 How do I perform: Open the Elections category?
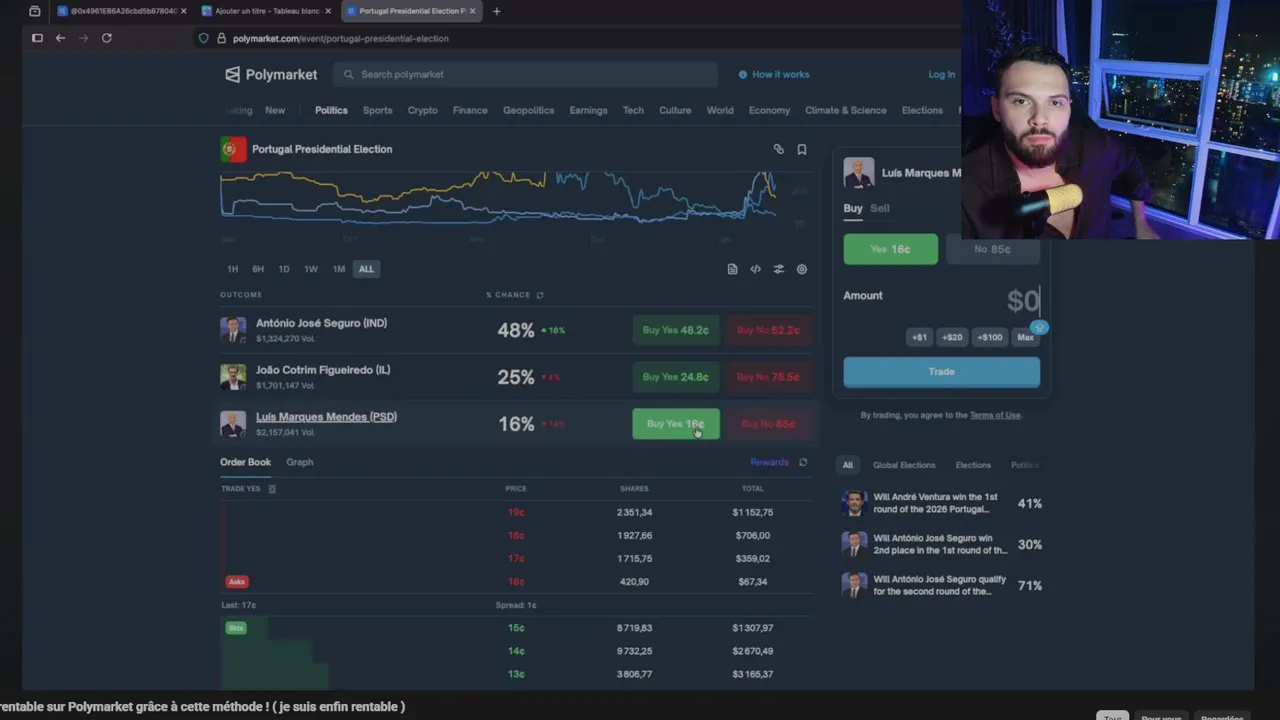tap(922, 110)
